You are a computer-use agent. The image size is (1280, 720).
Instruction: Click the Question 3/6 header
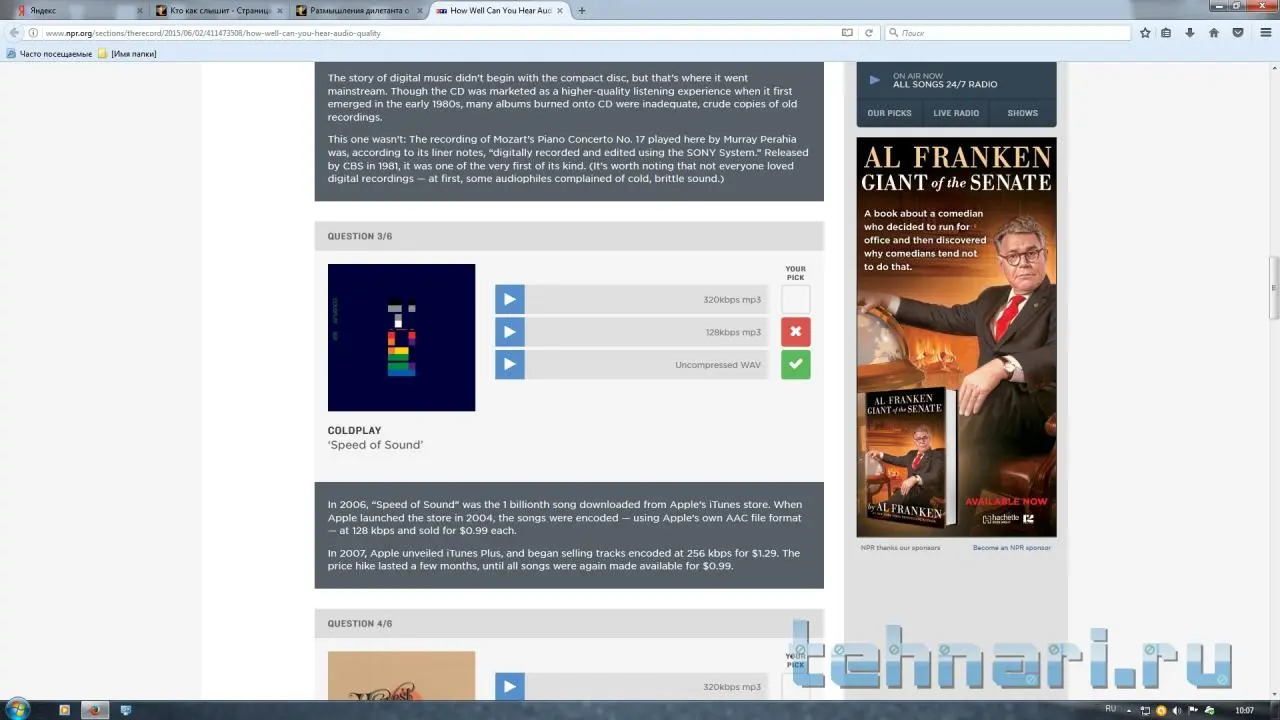(x=569, y=236)
